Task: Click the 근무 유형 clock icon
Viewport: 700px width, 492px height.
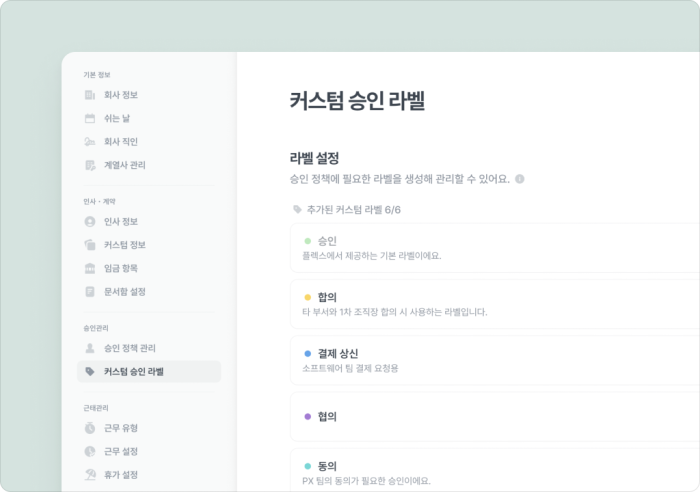Action: [90, 428]
